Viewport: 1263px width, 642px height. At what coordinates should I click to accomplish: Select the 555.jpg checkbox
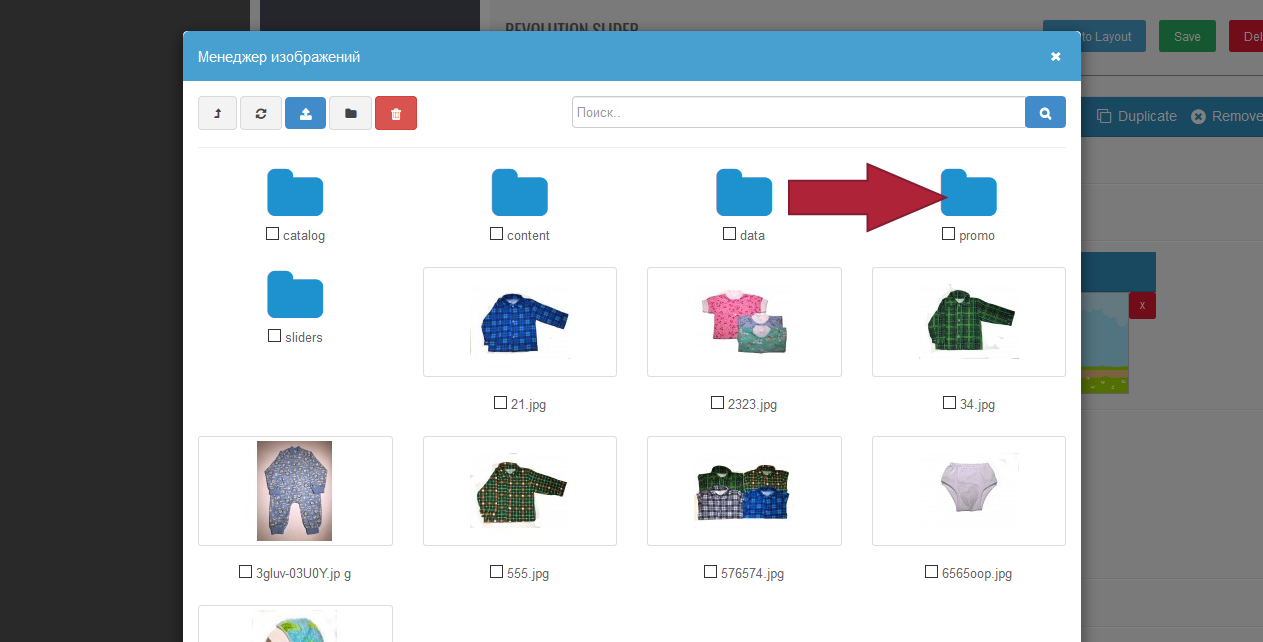(496, 572)
